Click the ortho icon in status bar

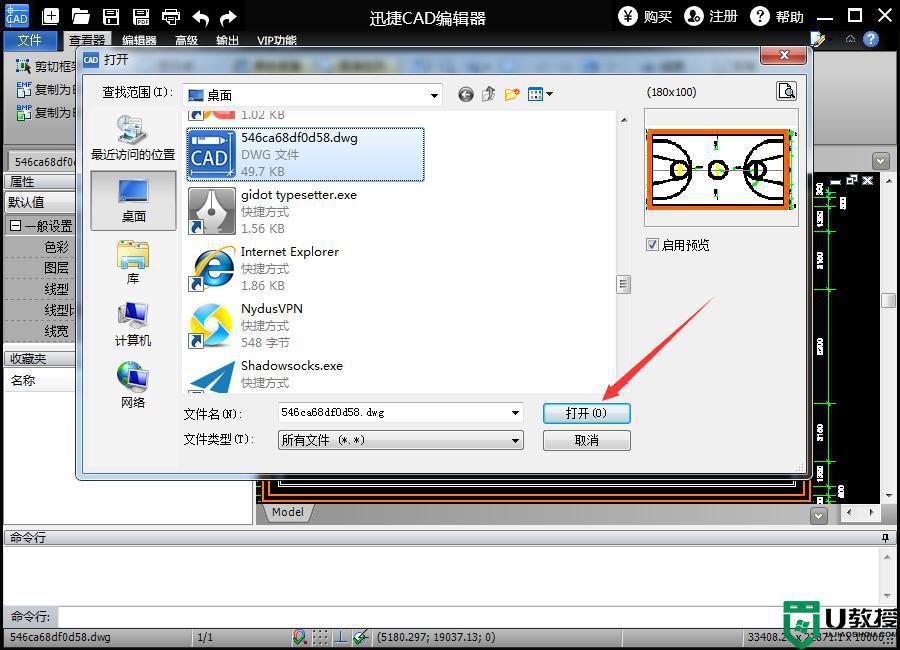340,636
